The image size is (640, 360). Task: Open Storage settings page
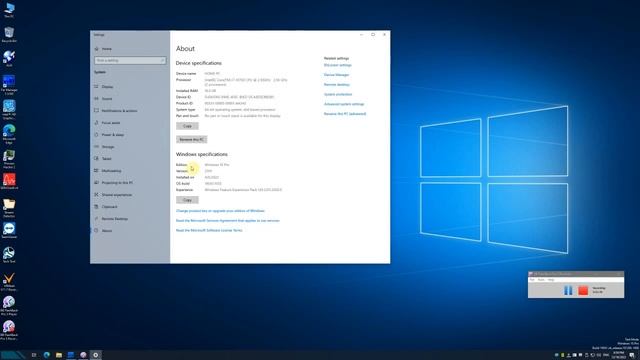108,147
